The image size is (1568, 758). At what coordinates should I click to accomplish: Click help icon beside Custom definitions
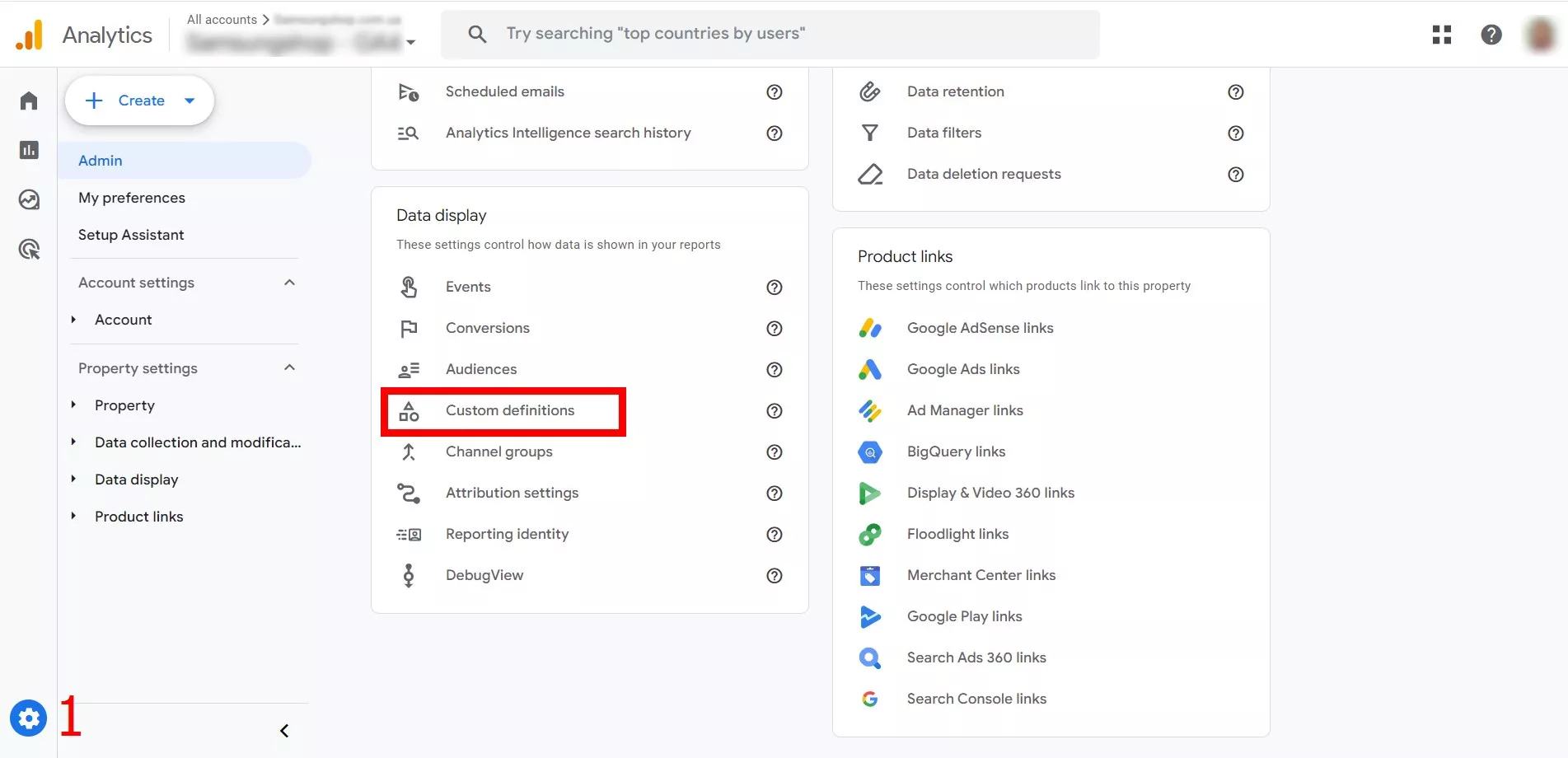(x=775, y=410)
